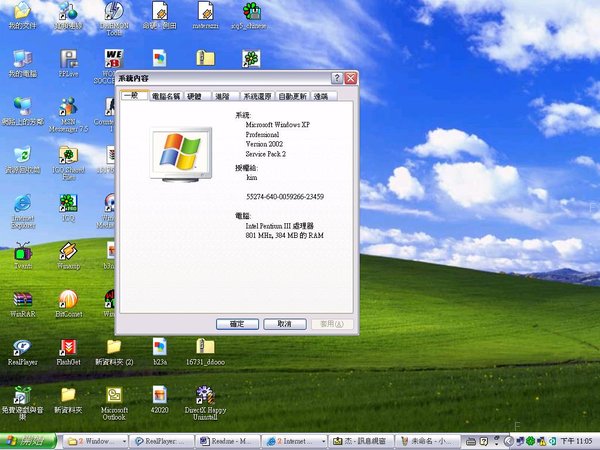Click the ICQ green flower tray icon
This screenshot has width=600, height=450.
point(530,442)
